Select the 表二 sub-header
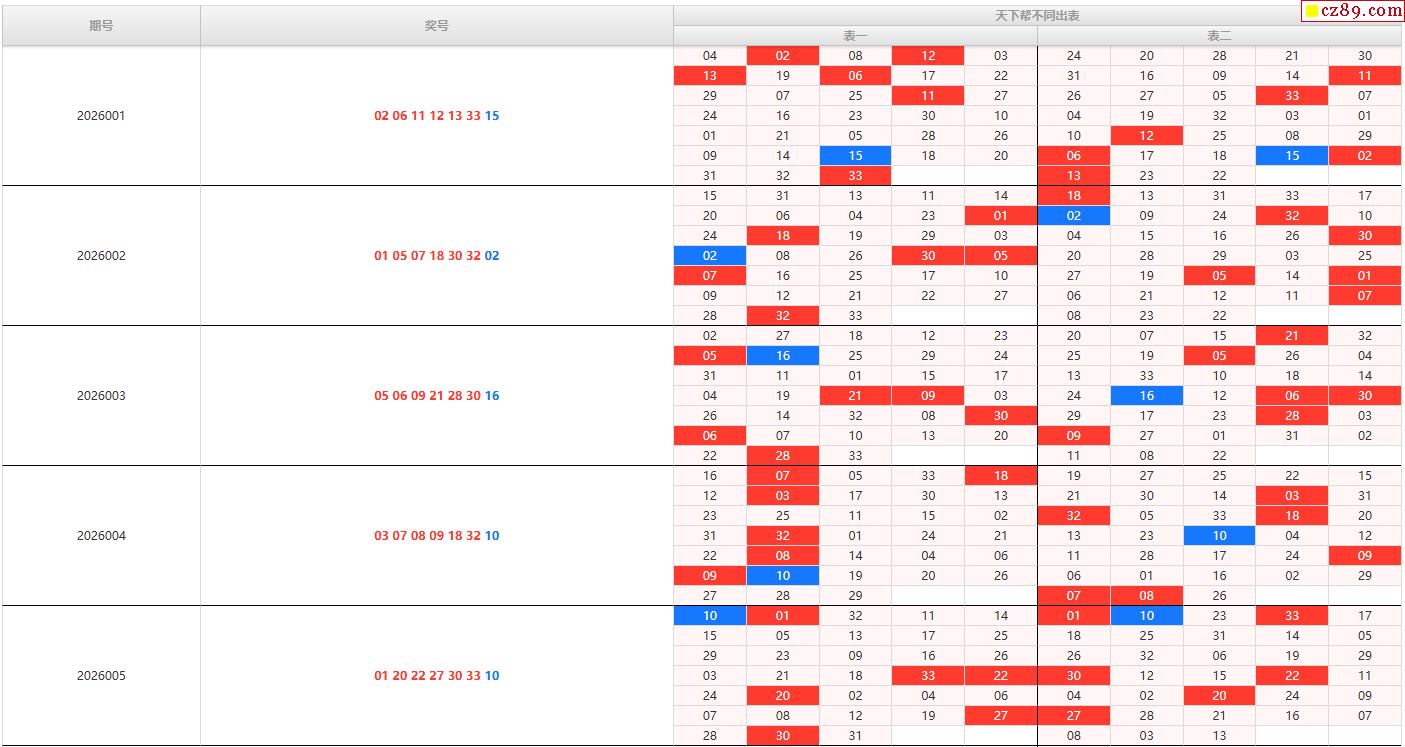 (1219, 36)
